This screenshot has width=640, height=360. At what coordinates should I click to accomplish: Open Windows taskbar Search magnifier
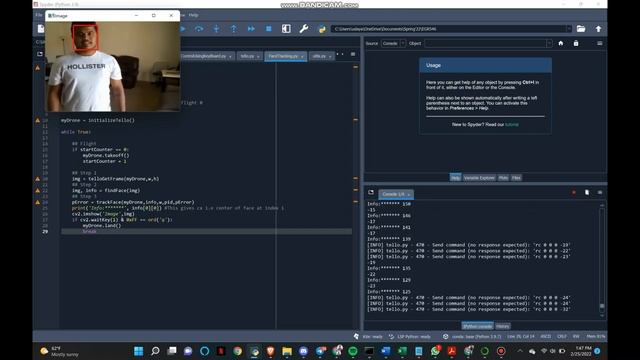pos(155,351)
